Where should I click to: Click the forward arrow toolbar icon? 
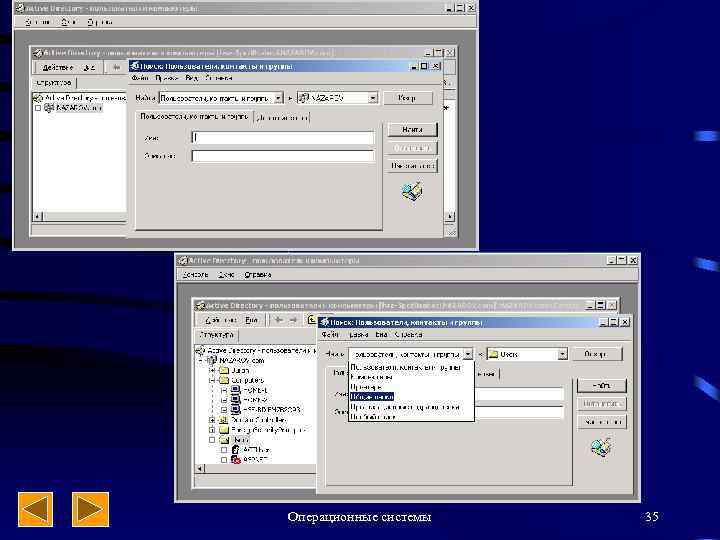click(x=293, y=320)
